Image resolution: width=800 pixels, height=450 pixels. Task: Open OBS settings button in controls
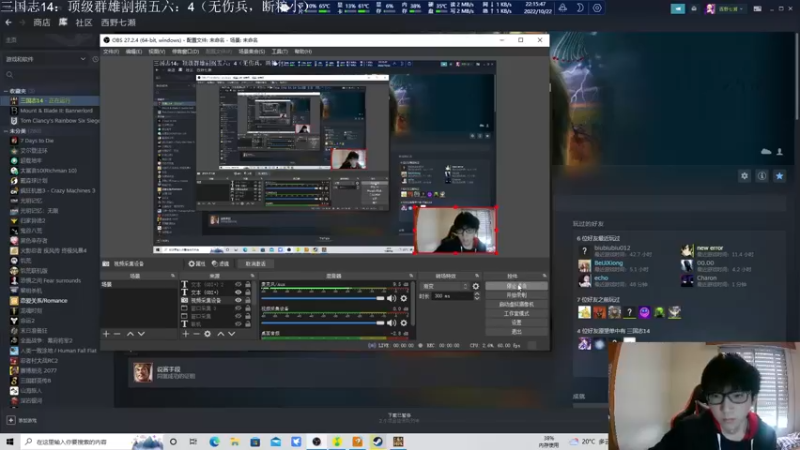(x=516, y=322)
